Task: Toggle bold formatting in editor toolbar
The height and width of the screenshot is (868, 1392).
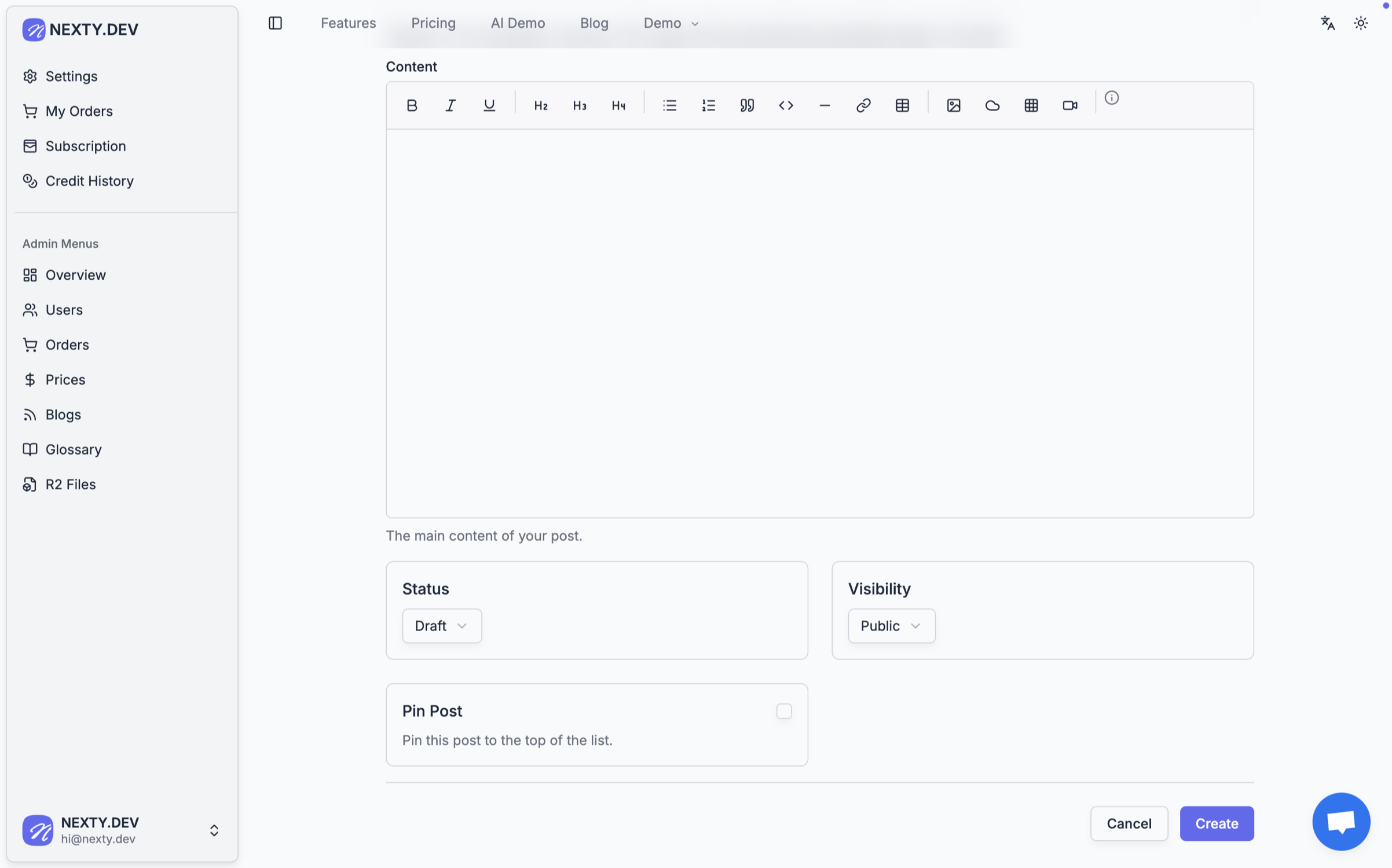Action: click(x=412, y=105)
